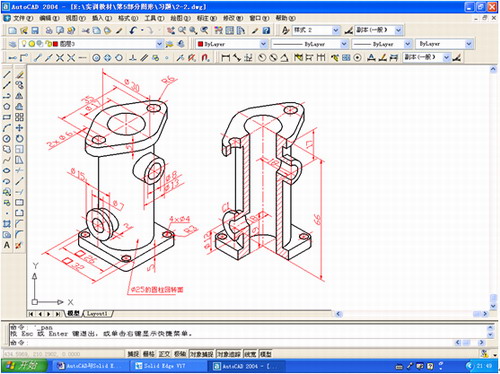Switch to the Layout1 tab
Screen dimensions: 500x374
click(x=97, y=314)
